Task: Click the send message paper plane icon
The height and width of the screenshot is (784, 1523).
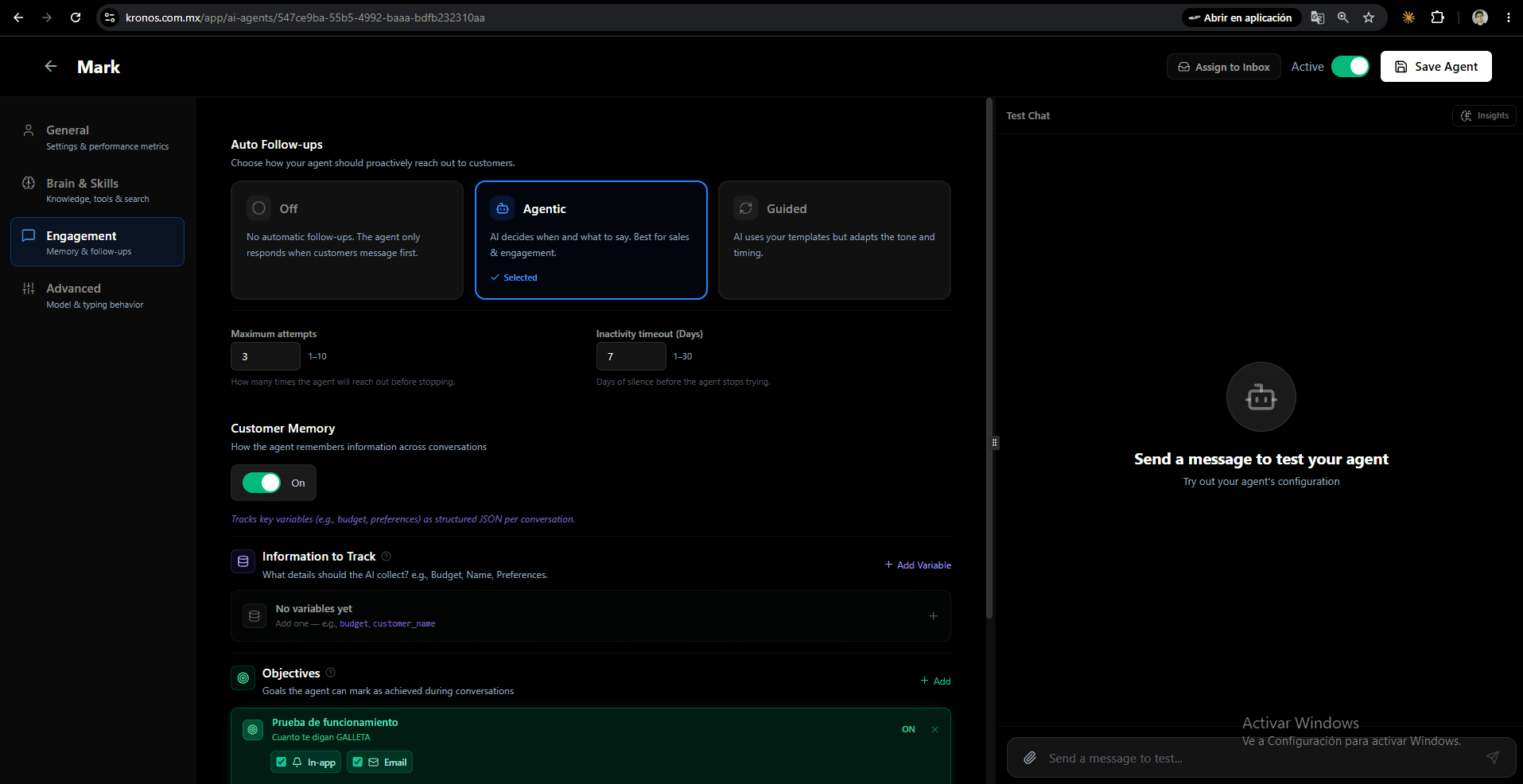Action: click(x=1493, y=758)
